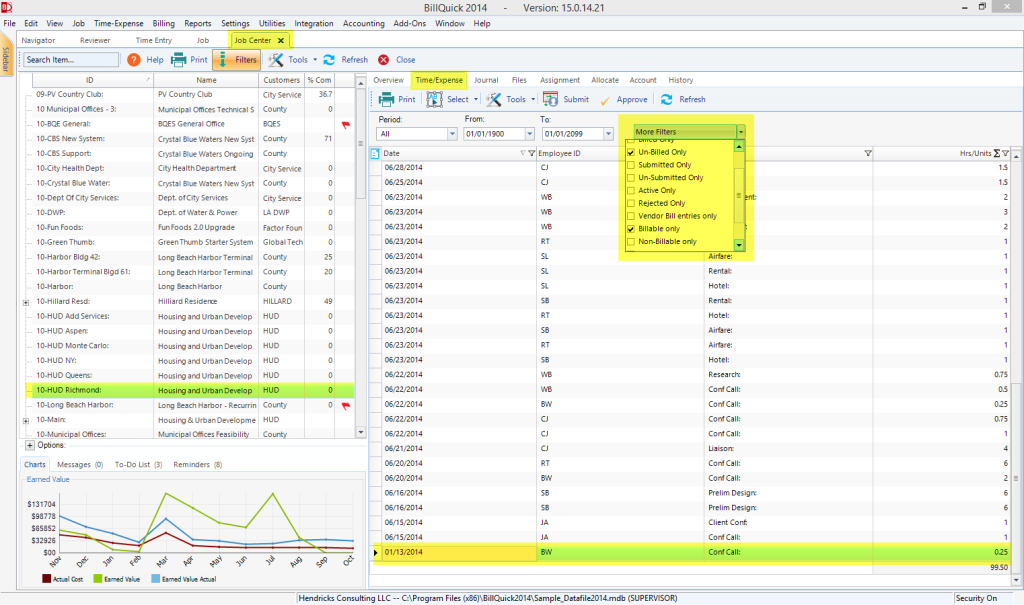The height and width of the screenshot is (605, 1024).
Task: Open the Time-Expense menu
Action: click(118, 24)
